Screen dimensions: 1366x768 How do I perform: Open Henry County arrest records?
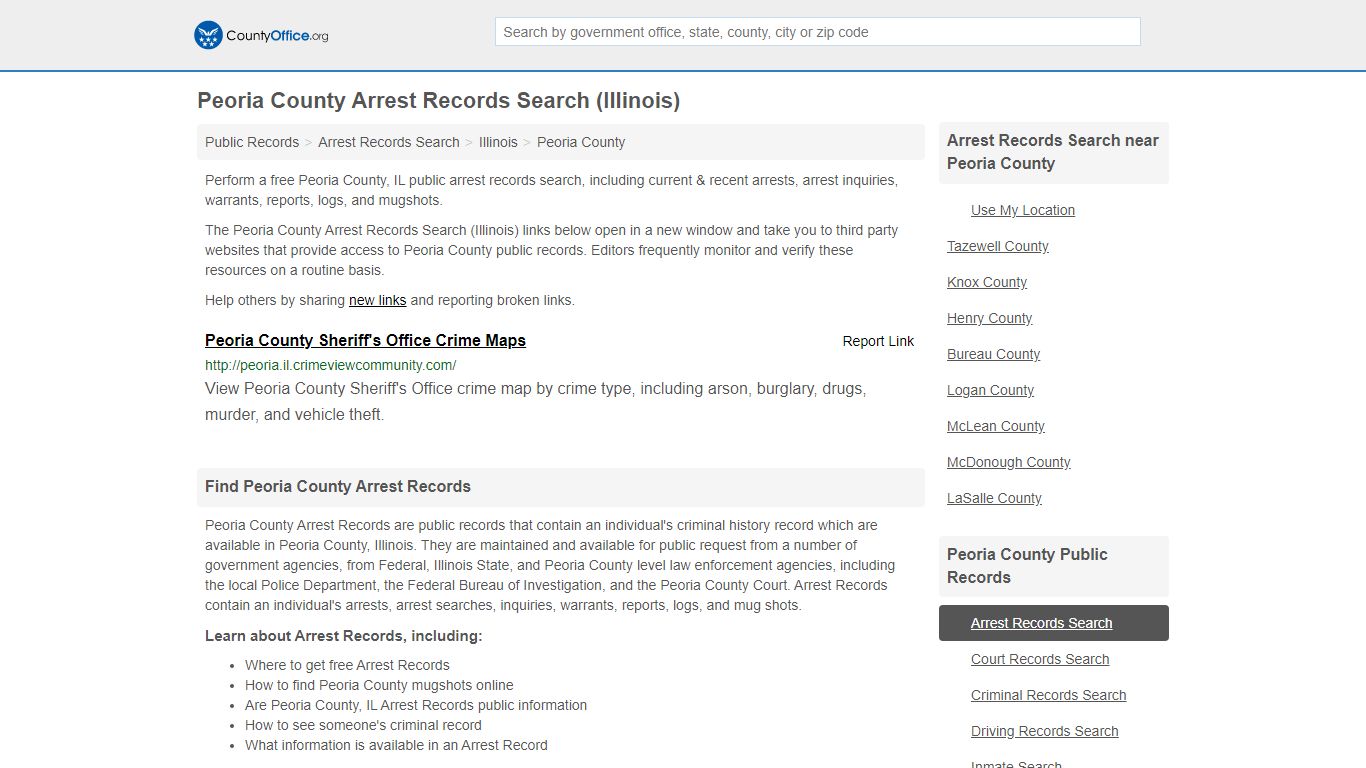point(990,318)
